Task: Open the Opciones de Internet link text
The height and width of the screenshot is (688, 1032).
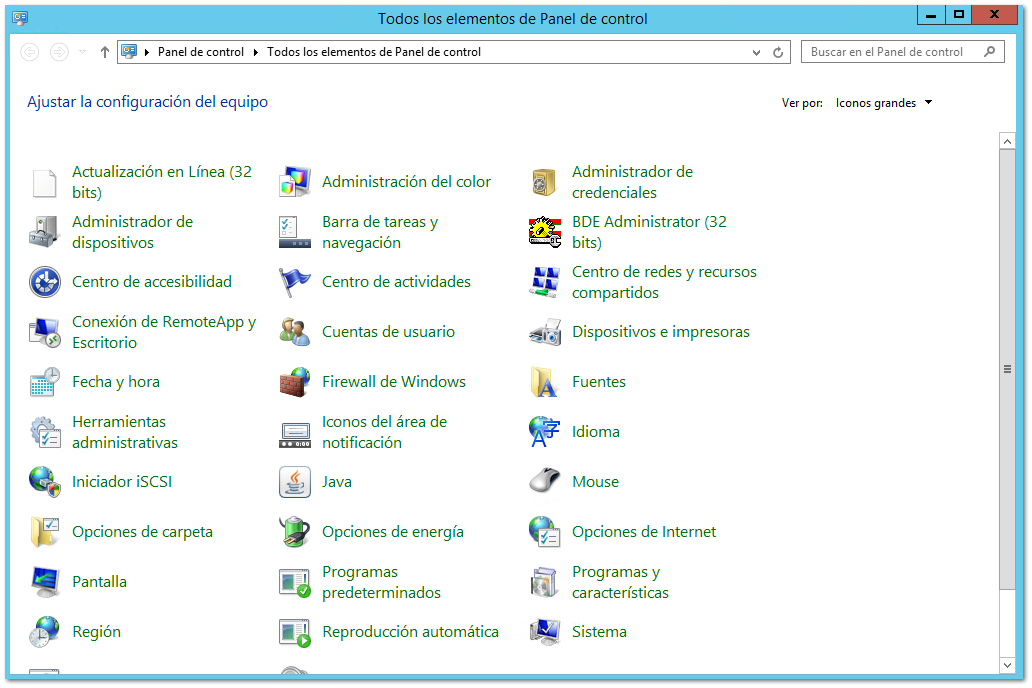Action: point(644,532)
